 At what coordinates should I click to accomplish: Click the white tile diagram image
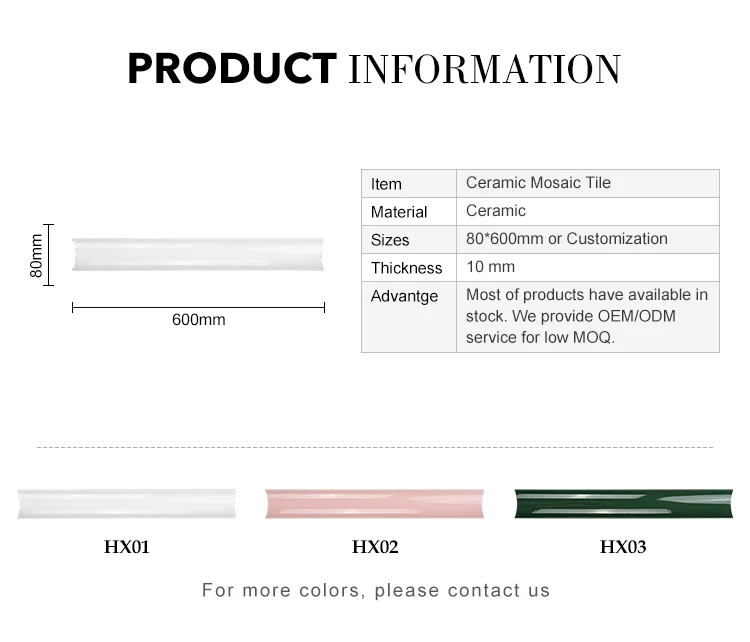point(198,255)
